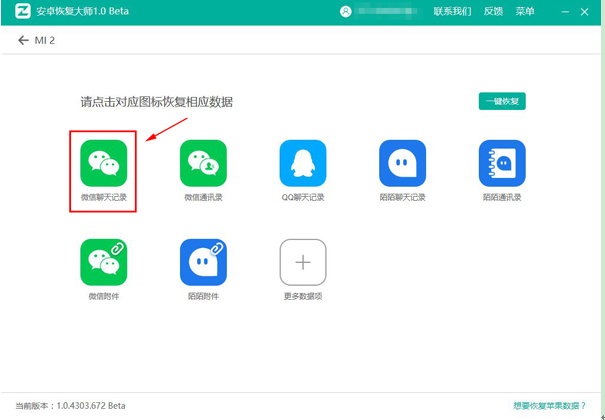Go back using the left arrow
Viewport: 605px width, 420px height.
pyautogui.click(x=23, y=40)
